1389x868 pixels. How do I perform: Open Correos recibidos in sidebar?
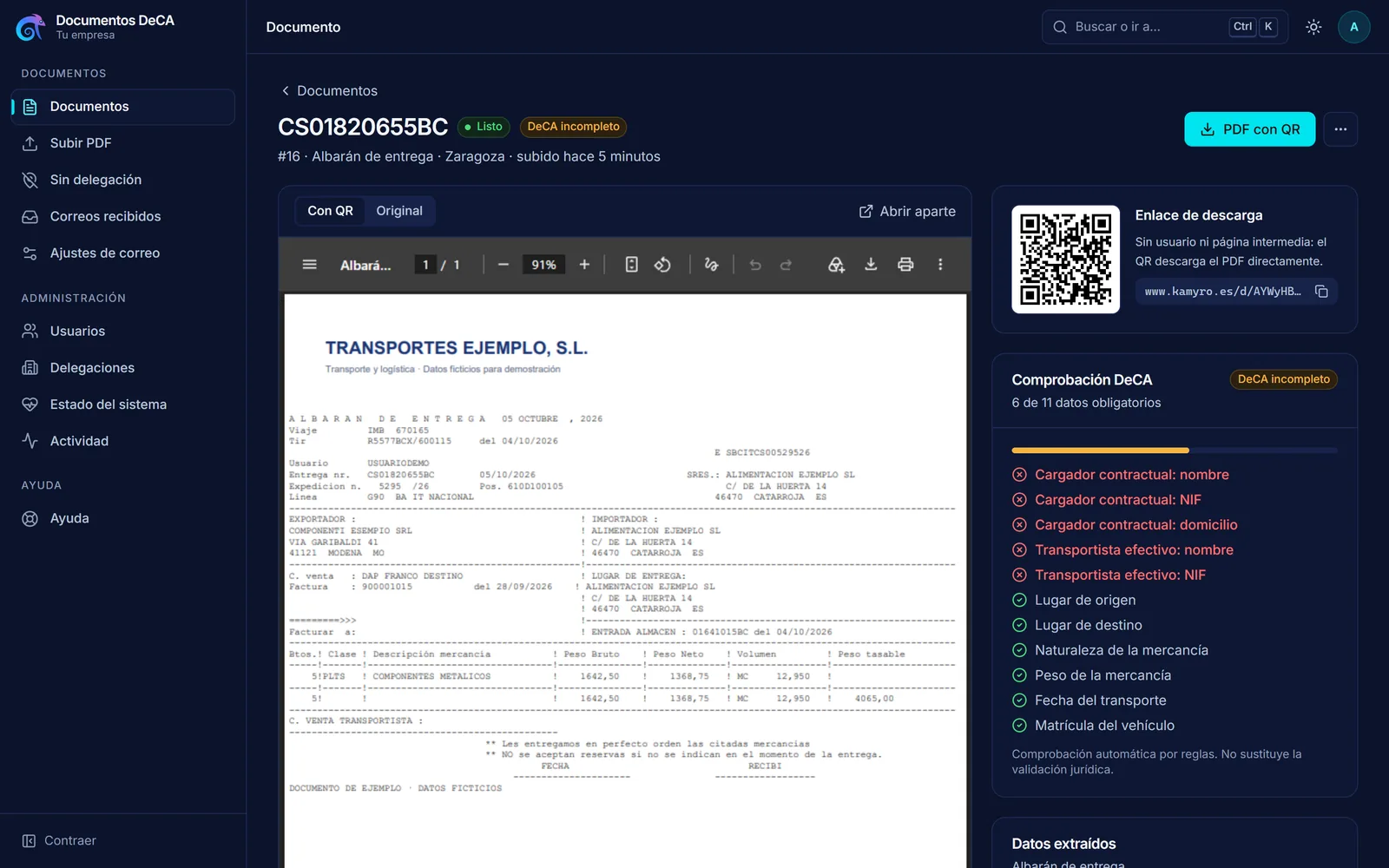(x=122, y=216)
